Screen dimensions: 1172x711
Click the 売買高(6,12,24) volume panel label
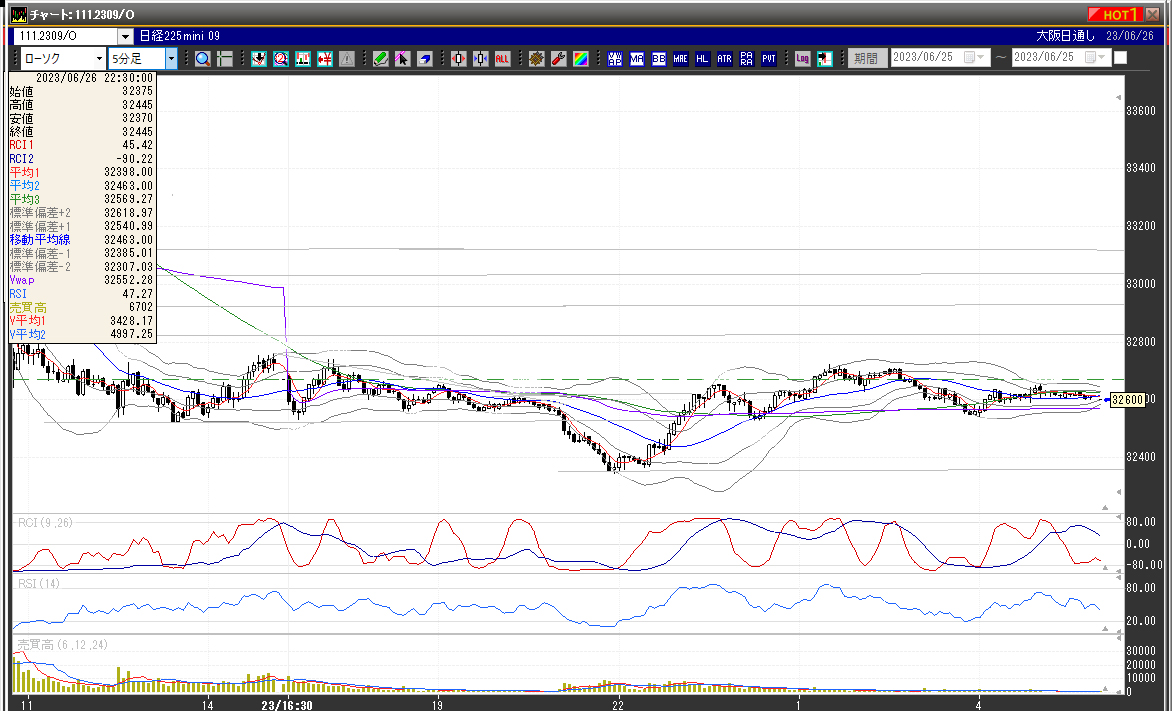(x=62, y=644)
